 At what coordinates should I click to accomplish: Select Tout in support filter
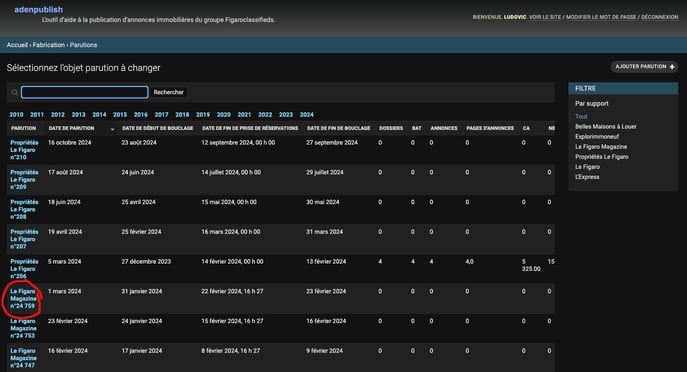581,117
